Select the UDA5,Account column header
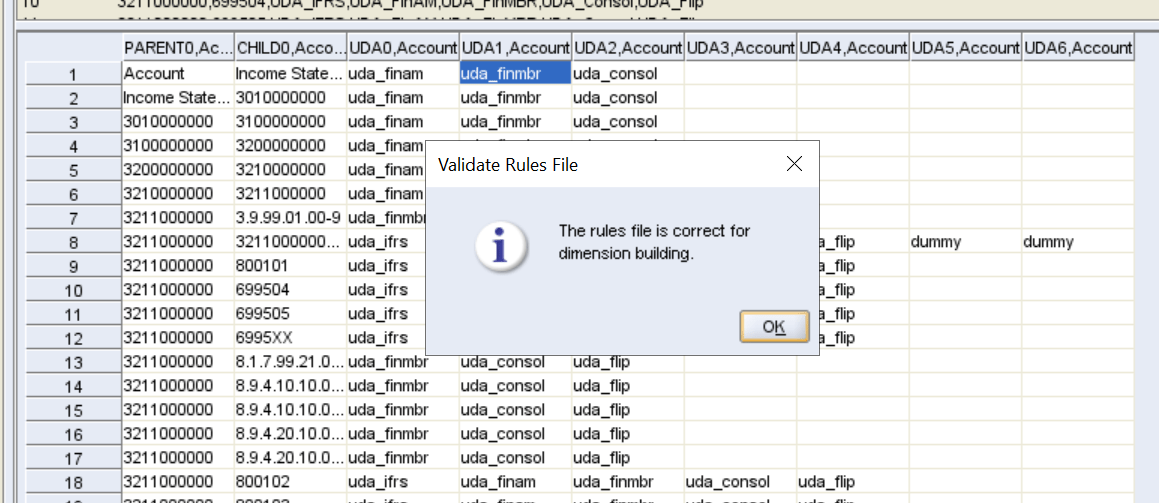The image size is (1159, 503). [x=965, y=48]
